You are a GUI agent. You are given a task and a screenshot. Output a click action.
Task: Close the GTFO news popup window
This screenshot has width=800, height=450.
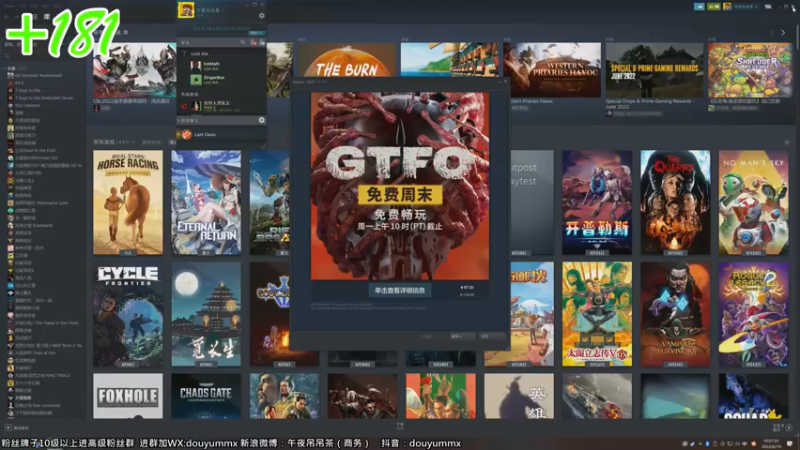click(x=506, y=81)
